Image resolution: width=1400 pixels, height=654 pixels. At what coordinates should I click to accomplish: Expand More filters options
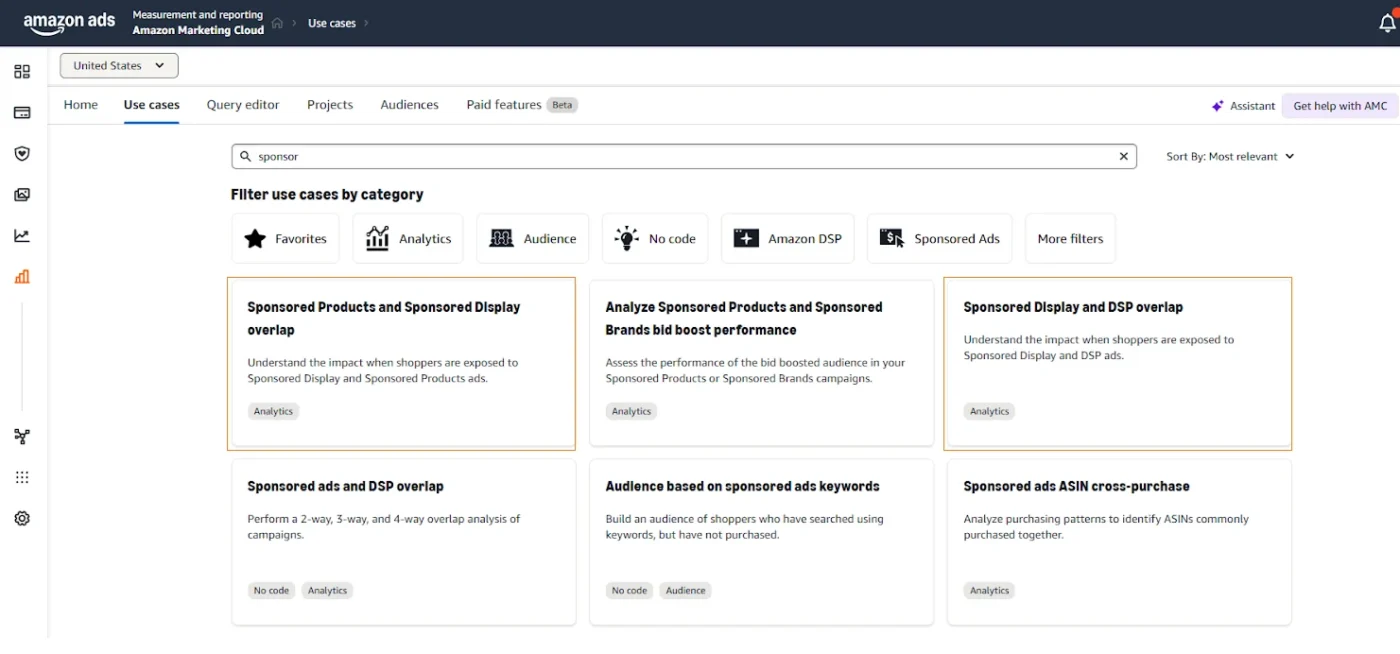[1069, 238]
